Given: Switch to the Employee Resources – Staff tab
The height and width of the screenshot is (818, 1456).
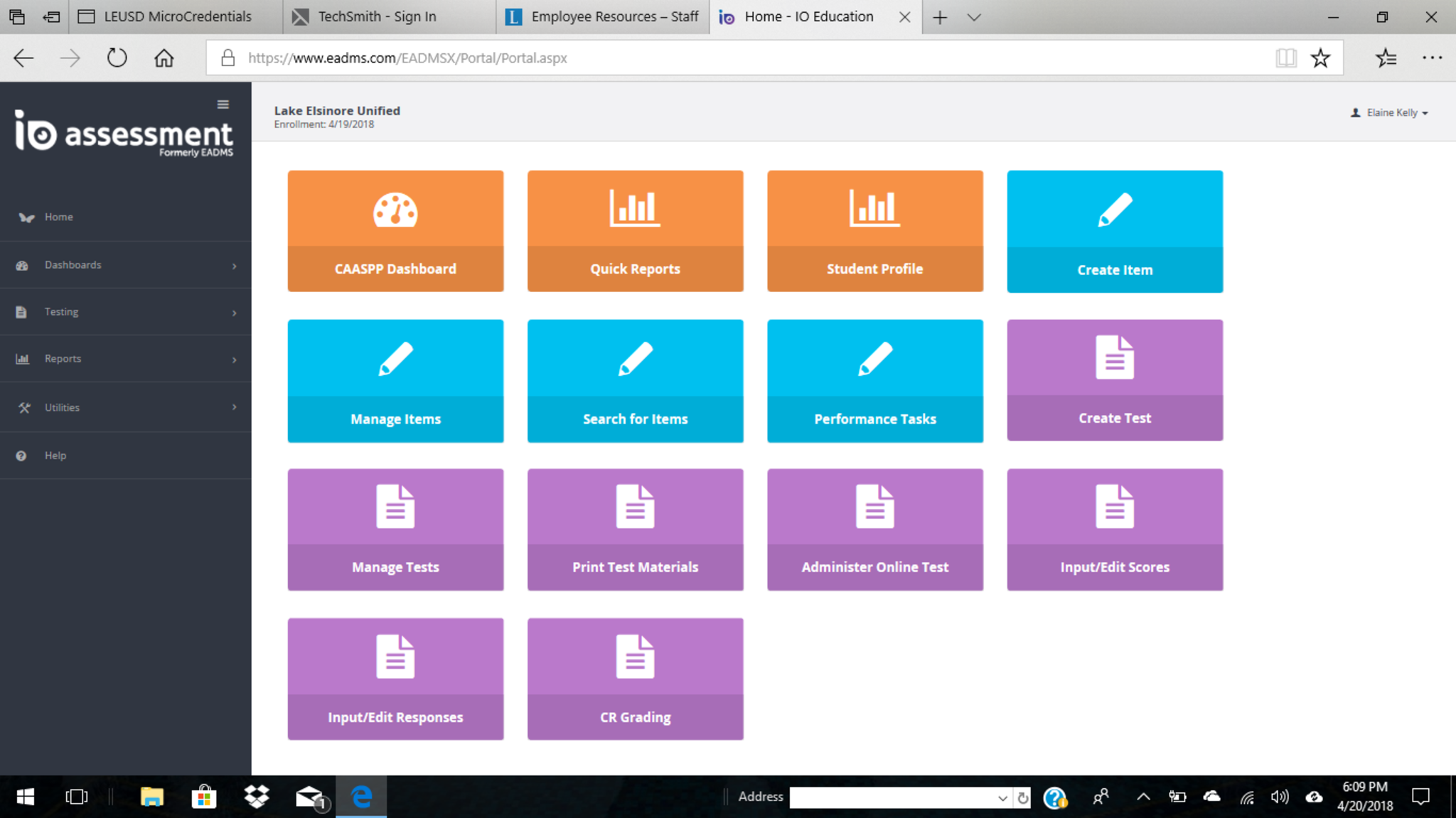Looking at the screenshot, I should coord(603,17).
